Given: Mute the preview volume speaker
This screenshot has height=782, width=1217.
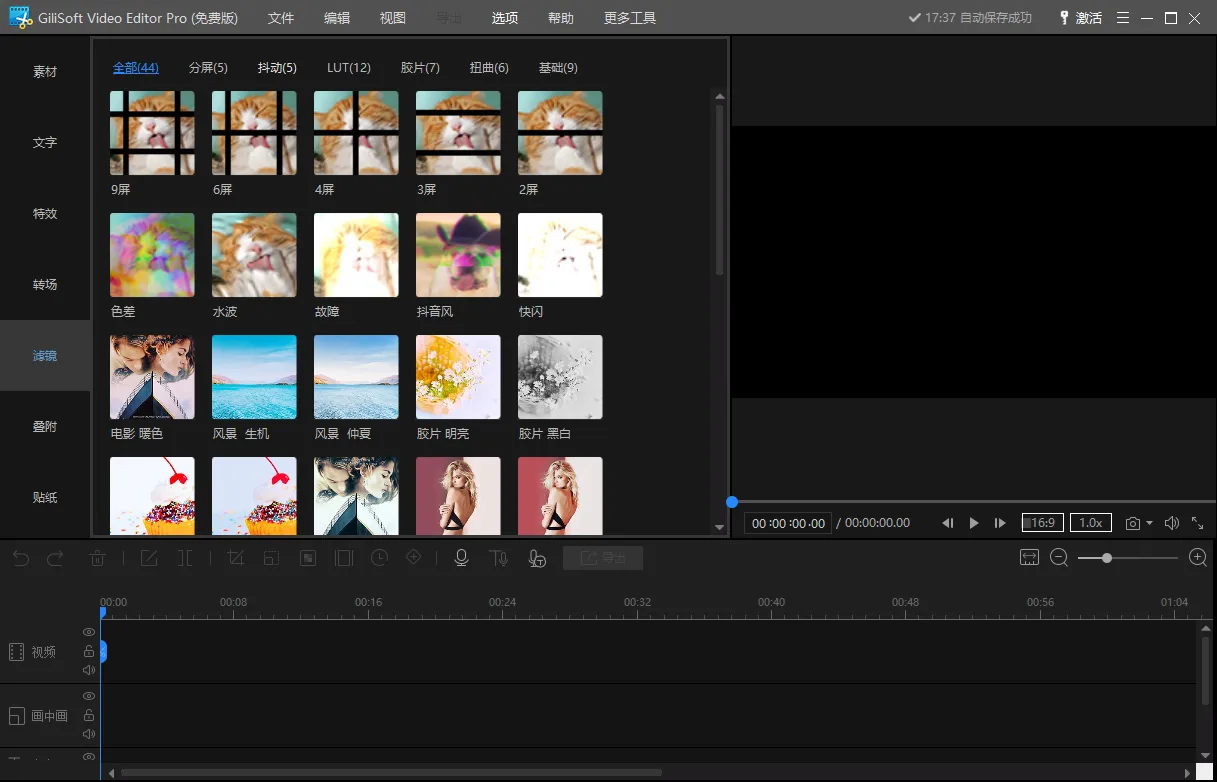Looking at the screenshot, I should click(x=1171, y=523).
